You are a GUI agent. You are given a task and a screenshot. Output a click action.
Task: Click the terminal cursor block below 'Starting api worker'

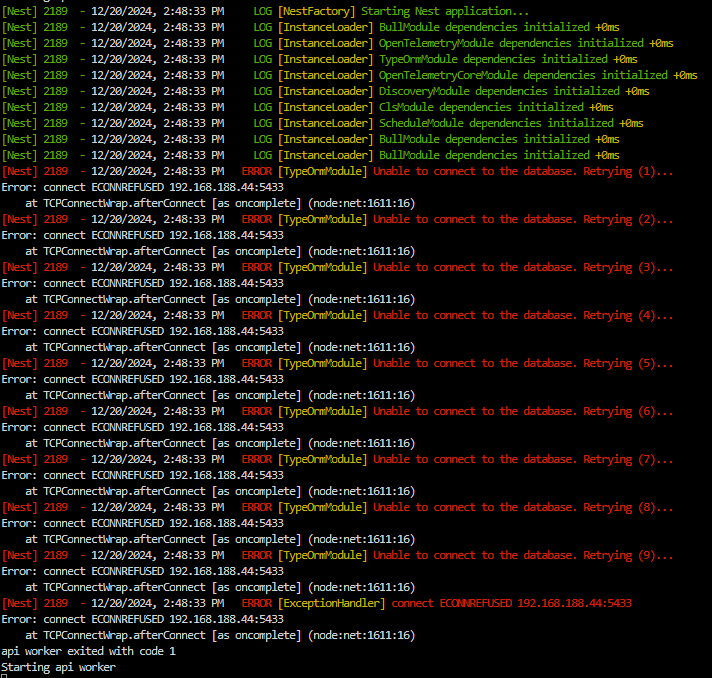(x=4, y=676)
